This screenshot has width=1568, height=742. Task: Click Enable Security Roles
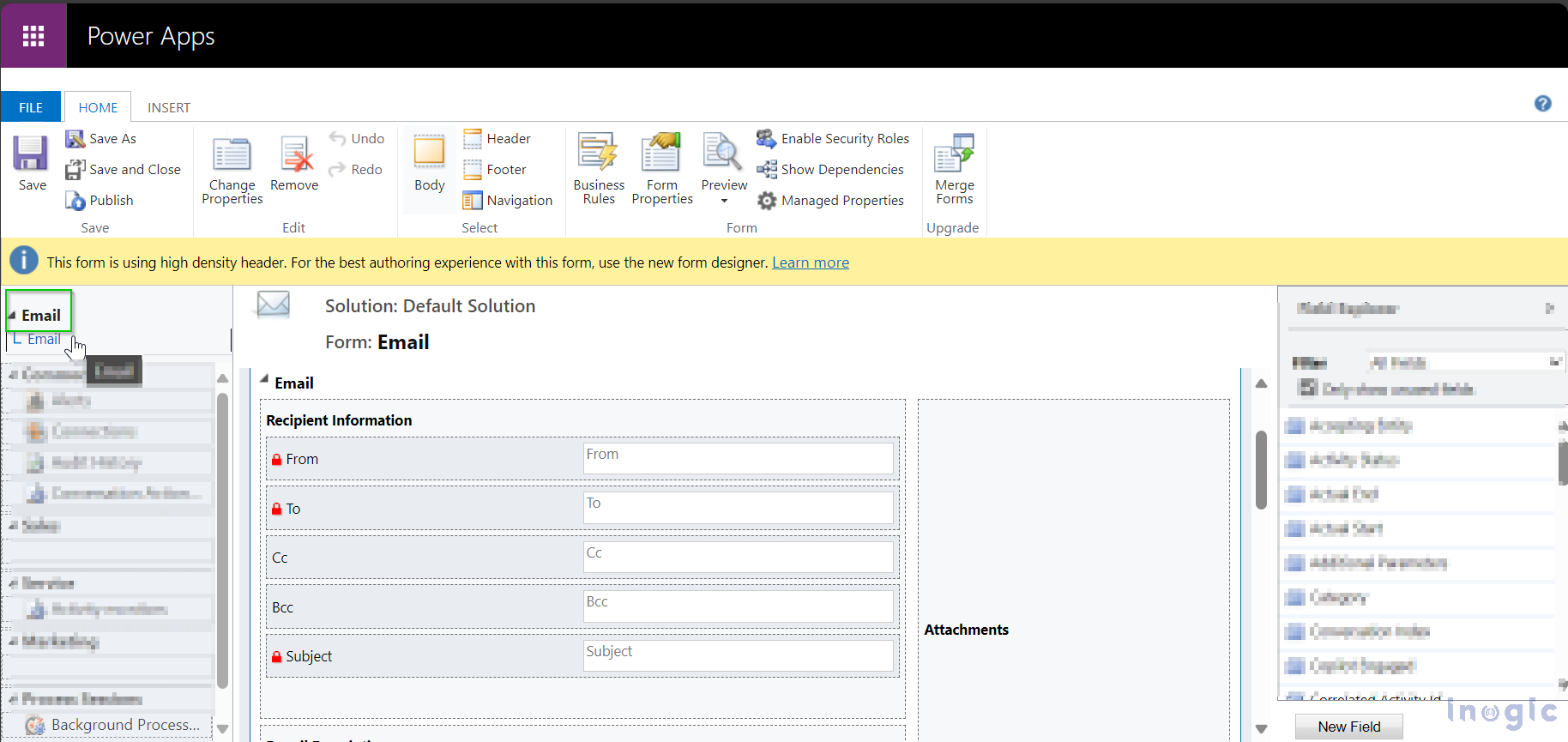pos(832,138)
